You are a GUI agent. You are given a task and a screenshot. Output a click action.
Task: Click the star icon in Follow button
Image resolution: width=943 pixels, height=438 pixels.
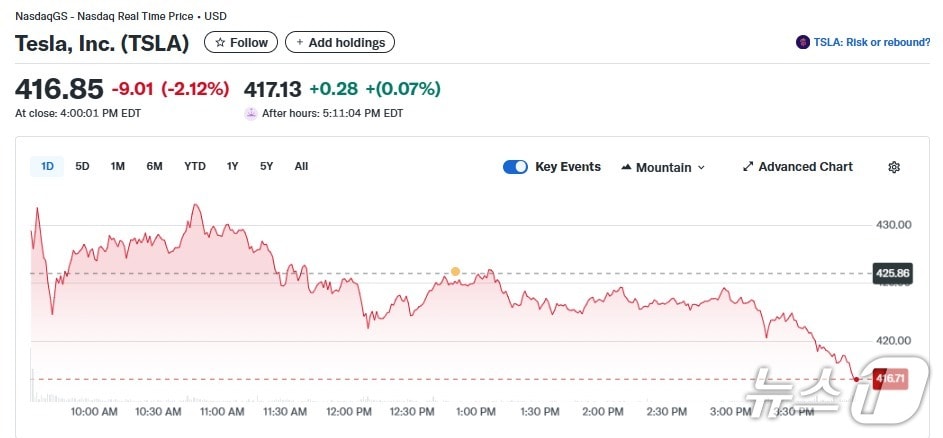[x=220, y=42]
